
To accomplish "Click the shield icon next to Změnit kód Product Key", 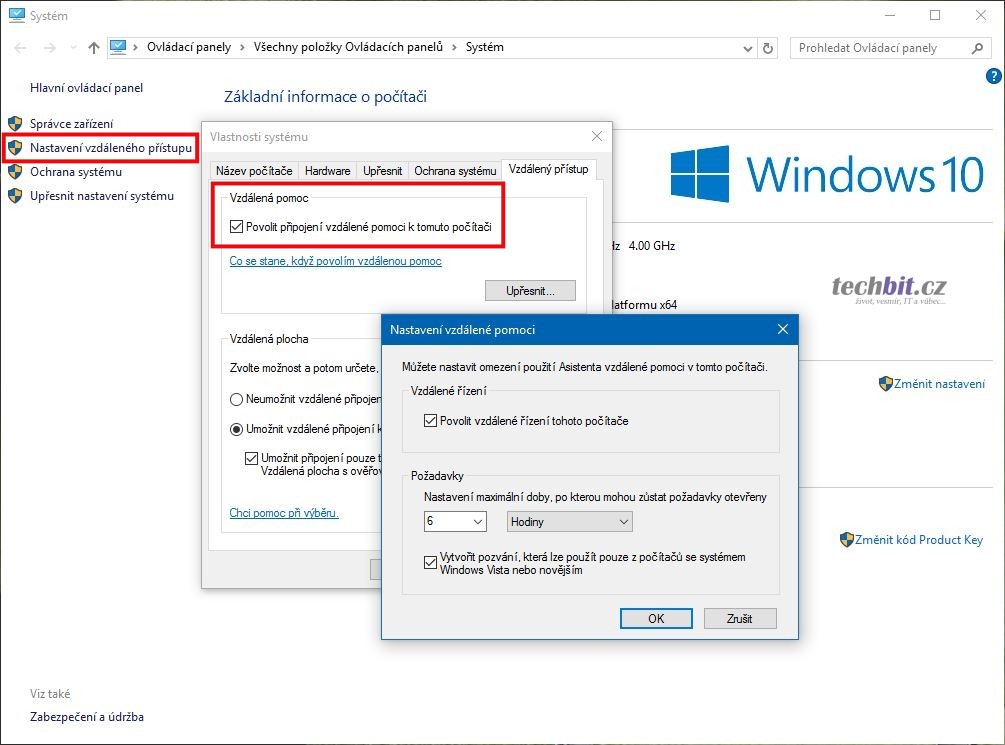I will [x=846, y=540].
